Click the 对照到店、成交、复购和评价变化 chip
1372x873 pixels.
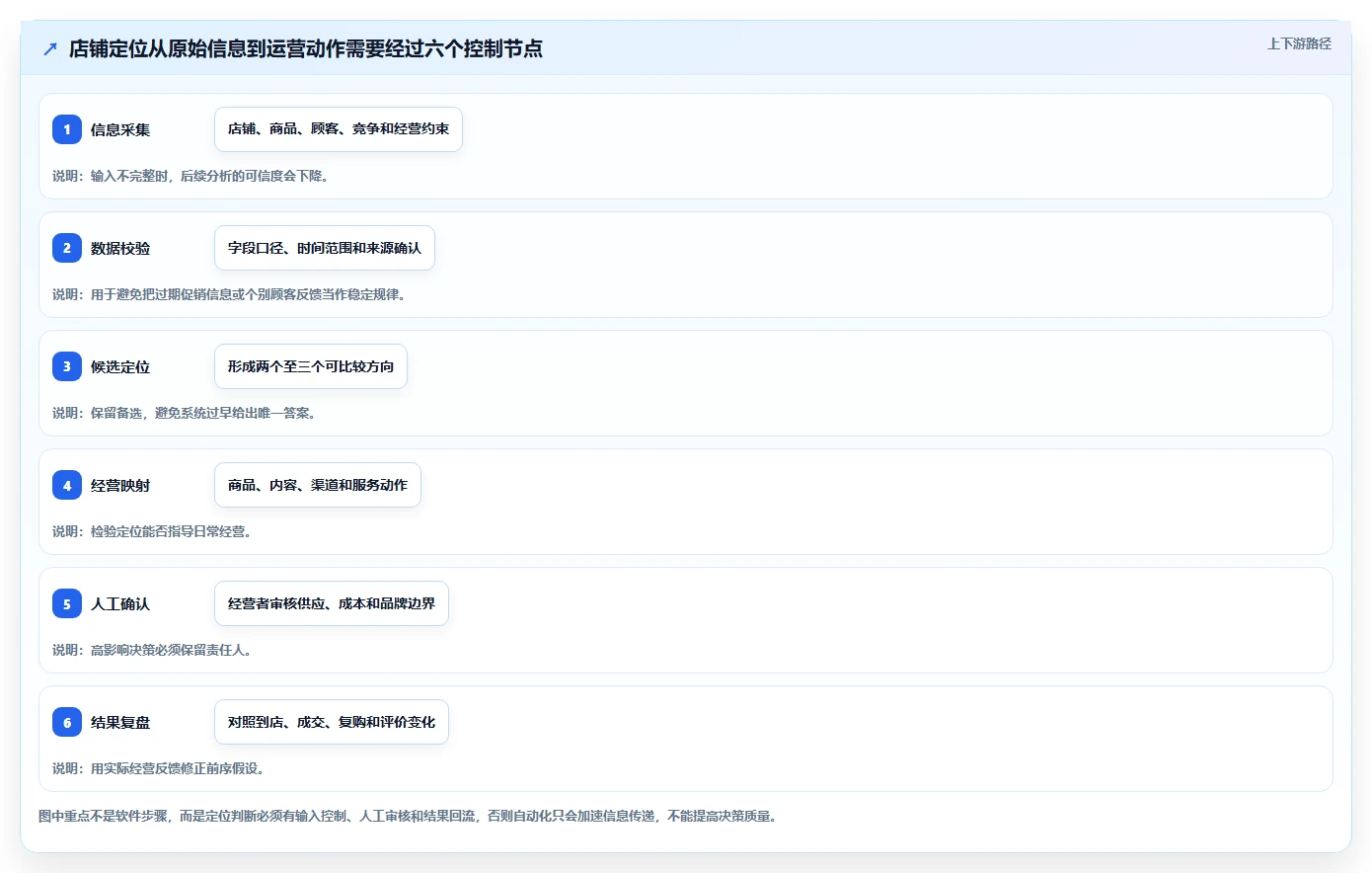click(x=332, y=722)
